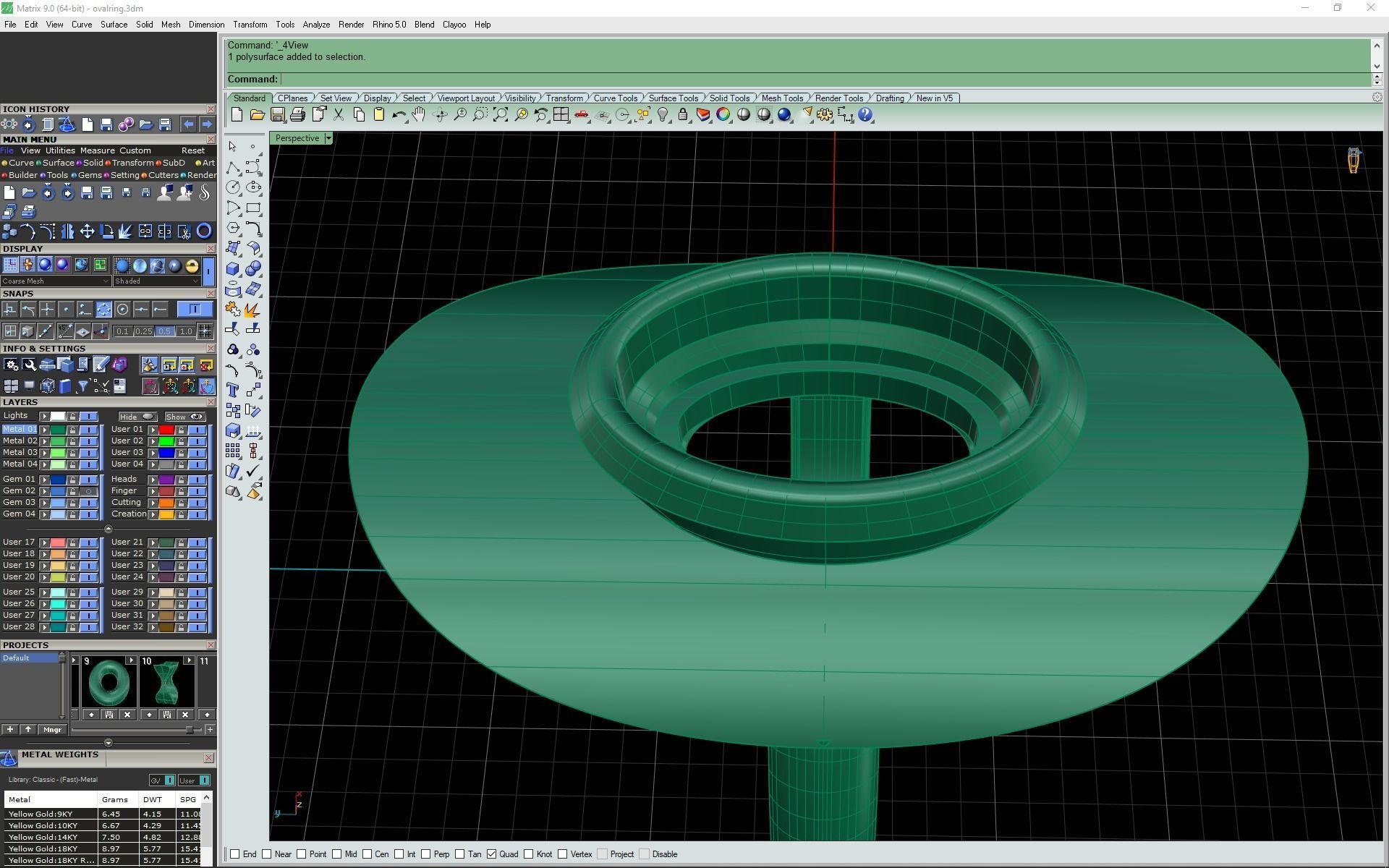1389x868 pixels.
Task: Click the Undo arrow icon
Action: click(399, 115)
